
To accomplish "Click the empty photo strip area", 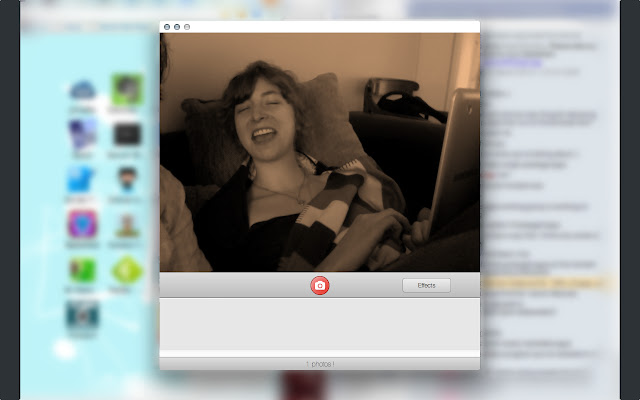I will tap(319, 322).
